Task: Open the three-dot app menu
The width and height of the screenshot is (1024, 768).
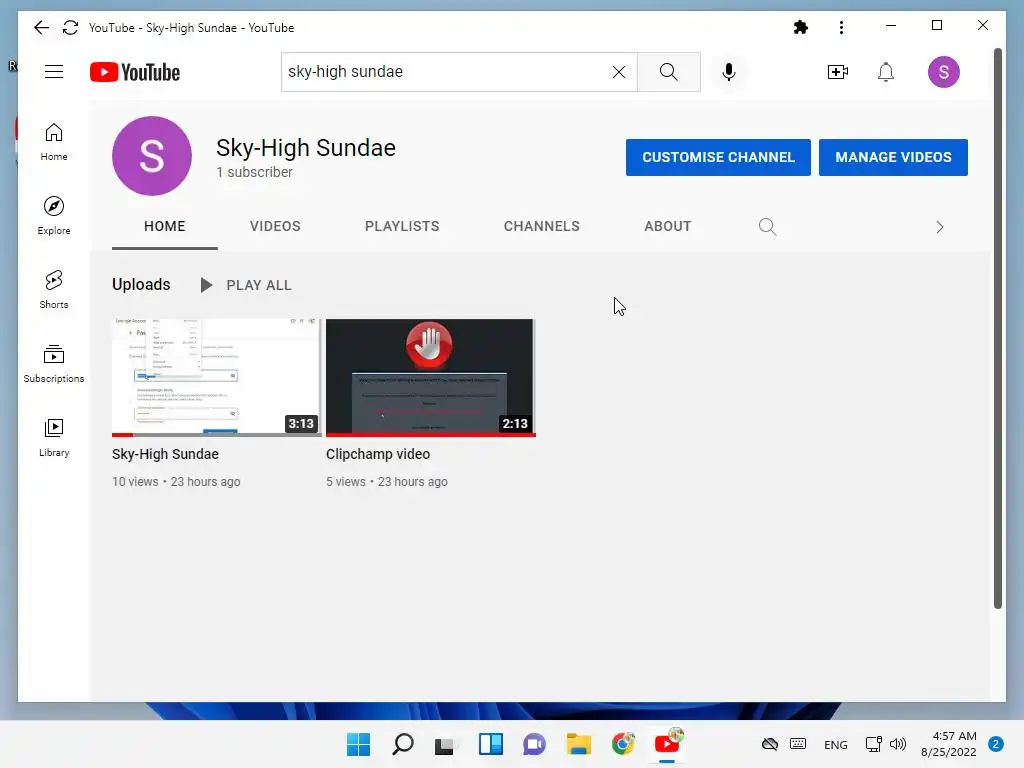Action: click(841, 27)
